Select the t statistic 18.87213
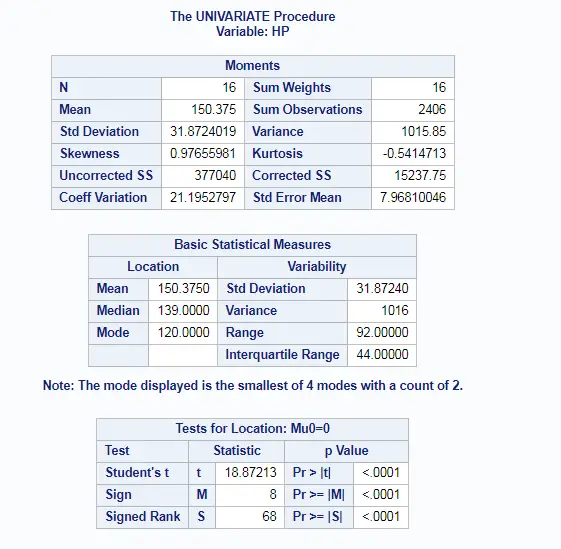This screenshot has width=561, height=549. coord(251,473)
